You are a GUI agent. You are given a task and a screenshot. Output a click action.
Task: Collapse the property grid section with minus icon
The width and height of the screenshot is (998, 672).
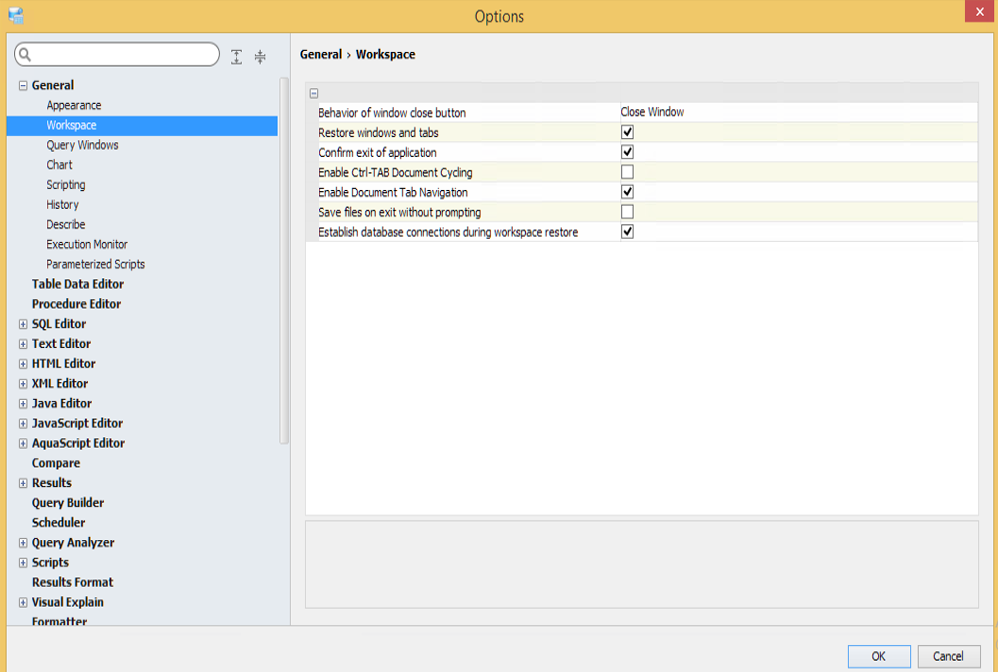(314, 93)
